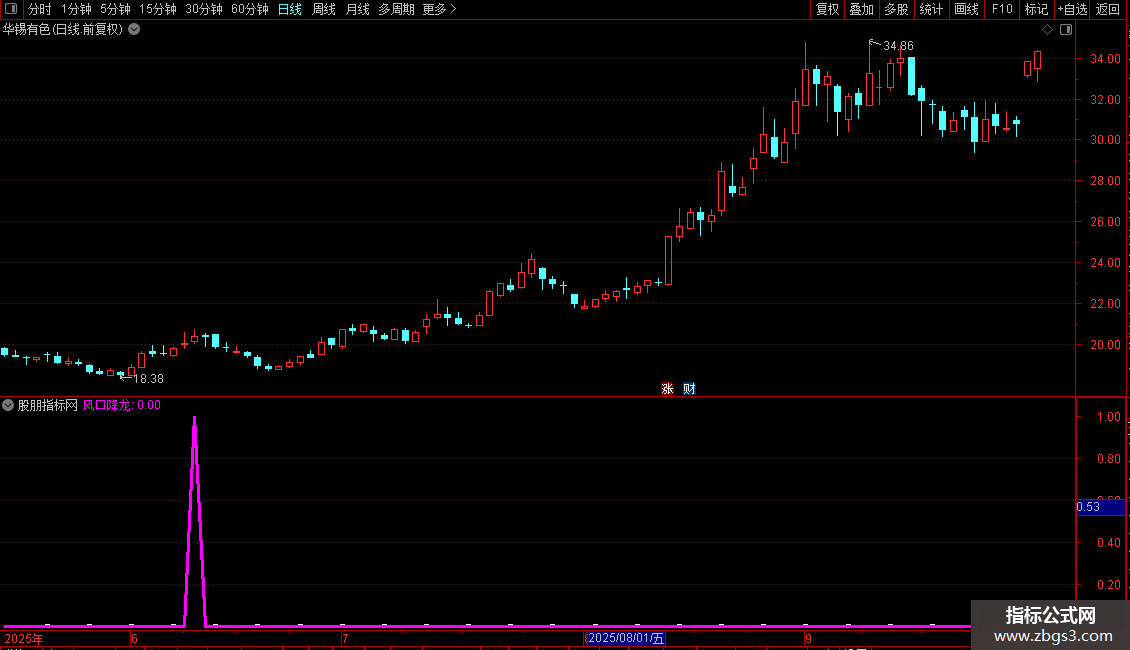Click the 华锡有色(日线.前复权) chart title
Viewport: 1130px width, 650px height.
tap(63, 30)
